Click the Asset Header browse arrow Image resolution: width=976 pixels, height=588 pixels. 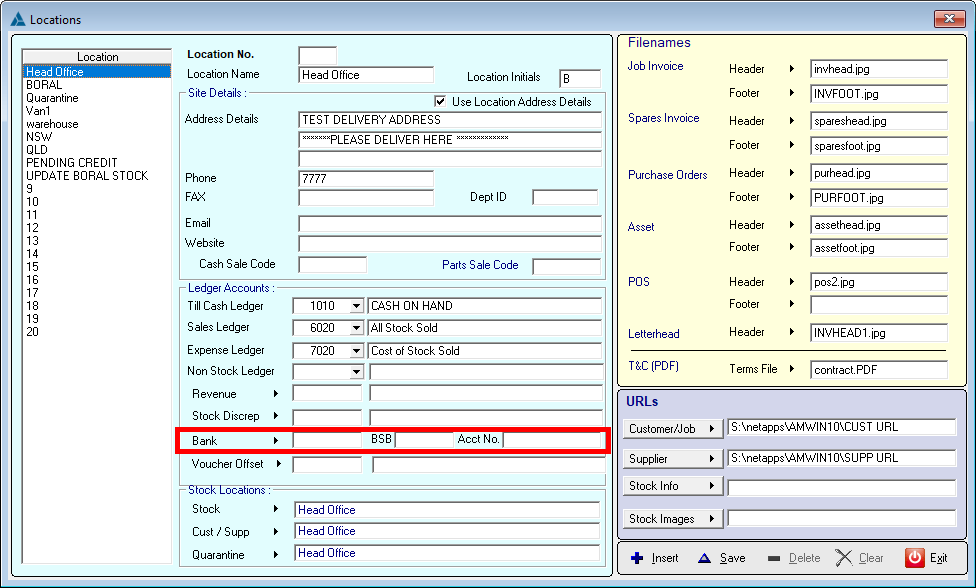792,225
